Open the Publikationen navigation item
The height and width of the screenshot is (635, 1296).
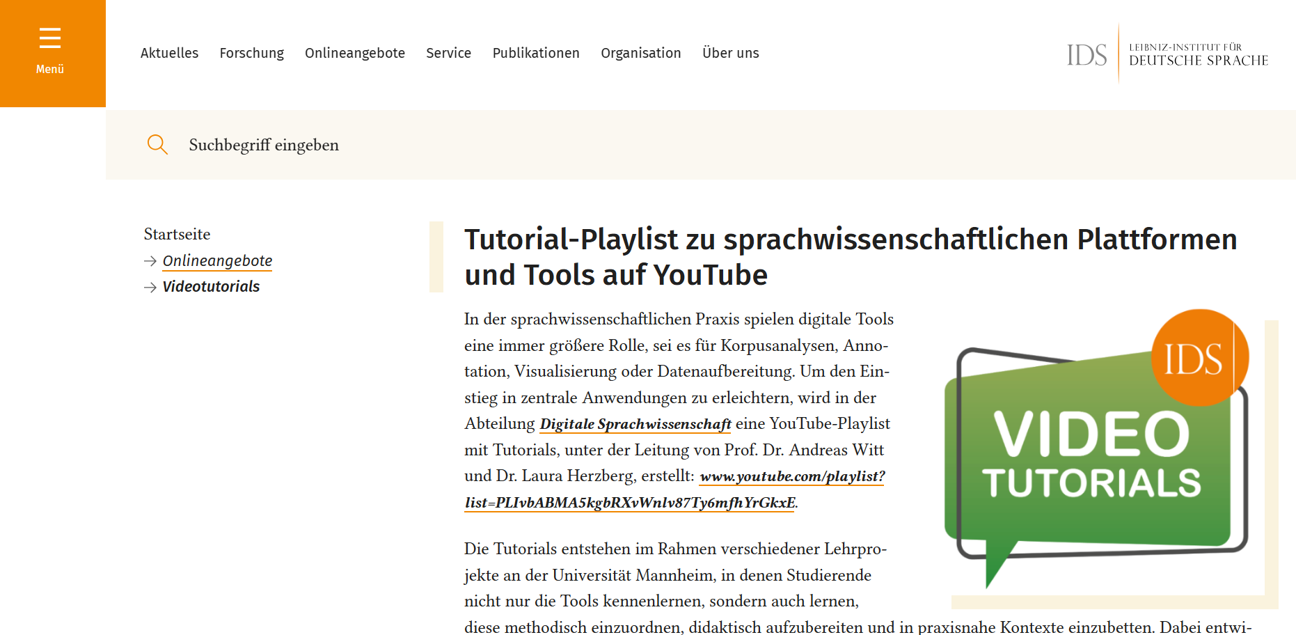point(536,53)
